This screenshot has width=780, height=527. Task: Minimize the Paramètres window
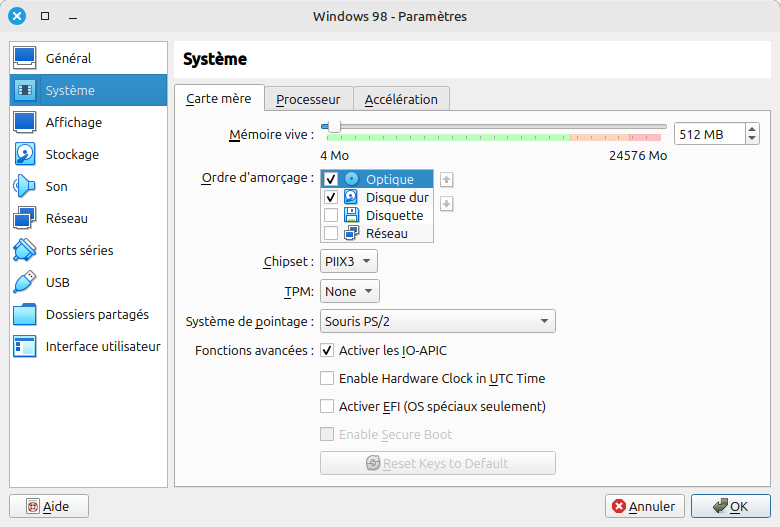(73, 17)
